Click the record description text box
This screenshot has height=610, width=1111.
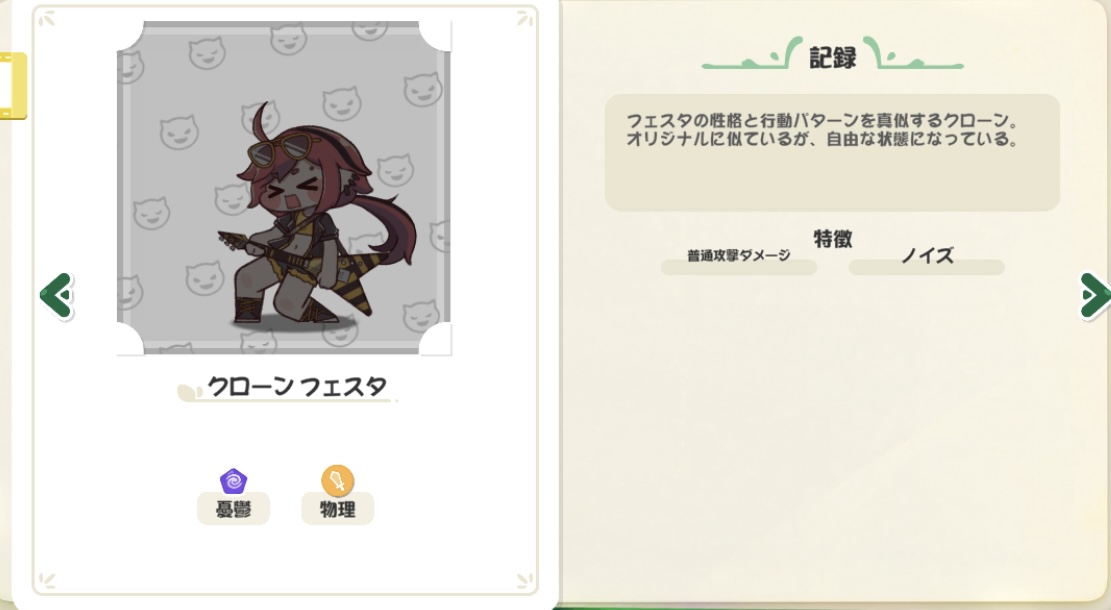tap(832, 152)
